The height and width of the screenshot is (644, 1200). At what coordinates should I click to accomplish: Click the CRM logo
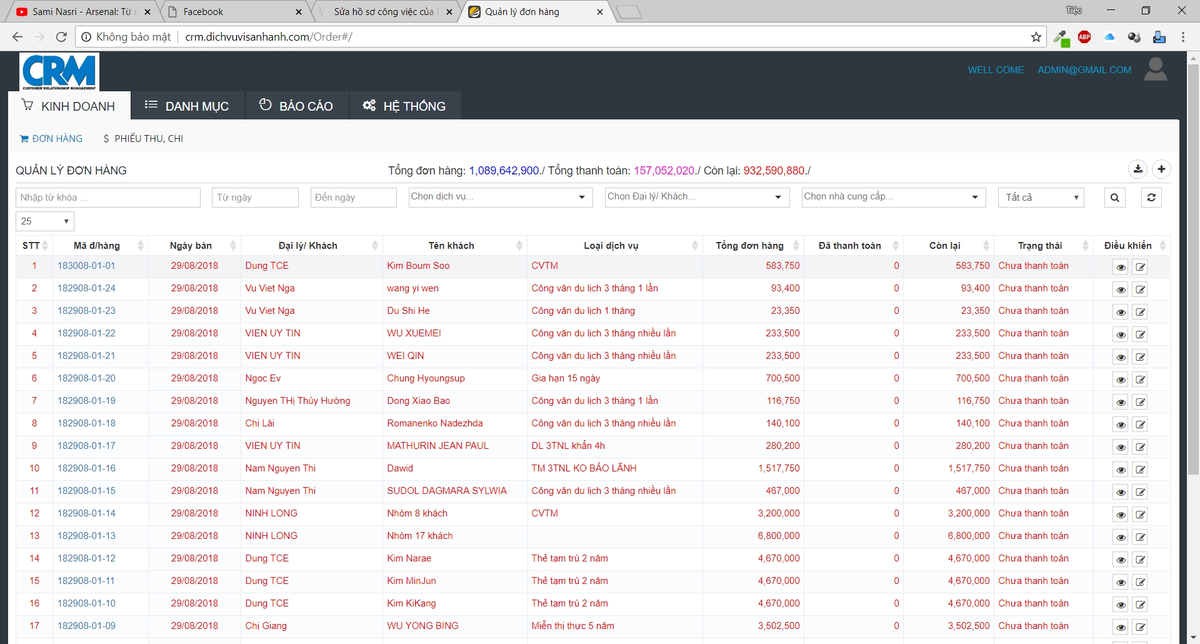[59, 73]
